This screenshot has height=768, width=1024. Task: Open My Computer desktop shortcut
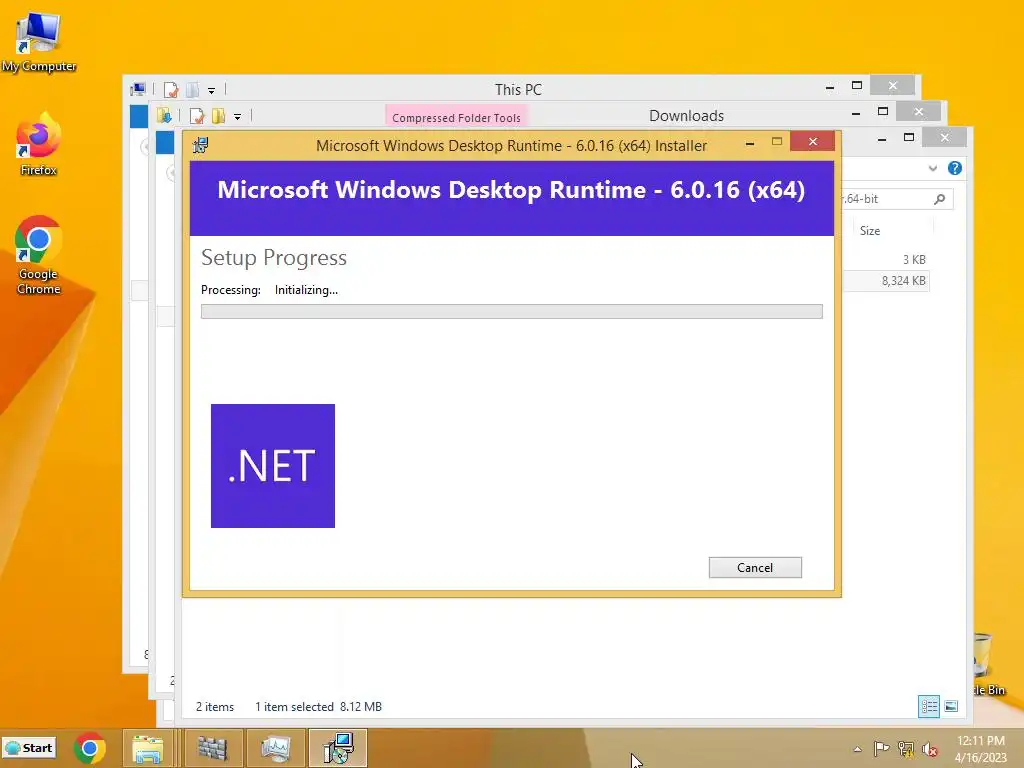[39, 42]
